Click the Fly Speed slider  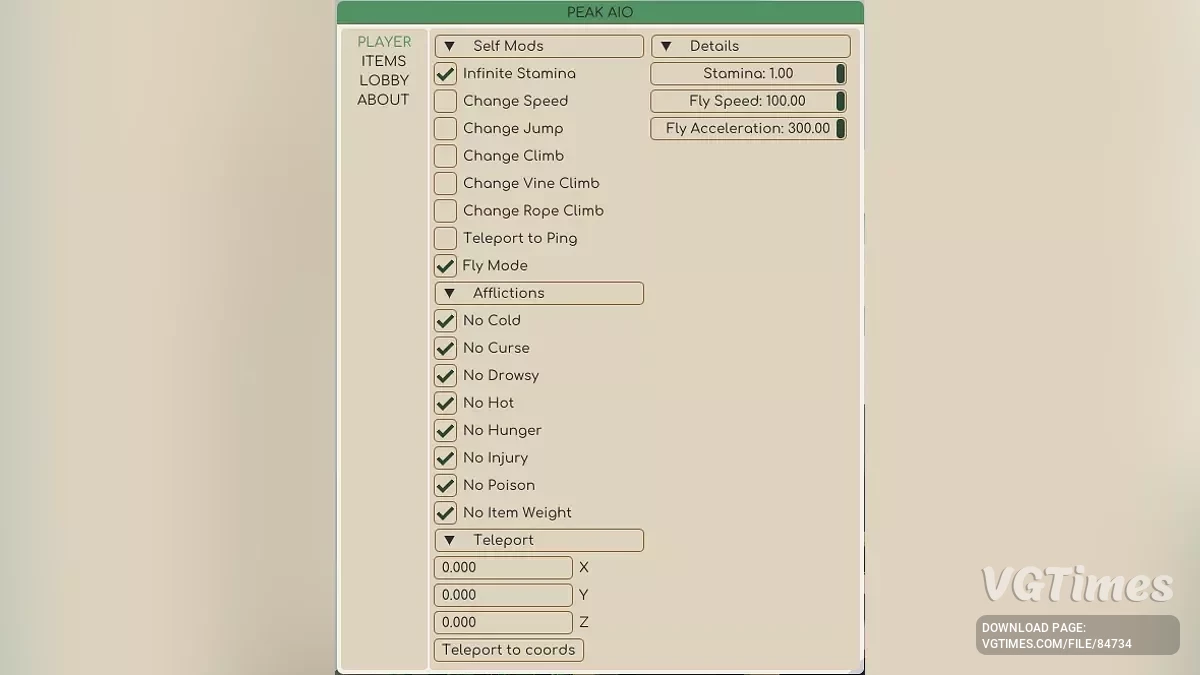pyautogui.click(x=747, y=101)
